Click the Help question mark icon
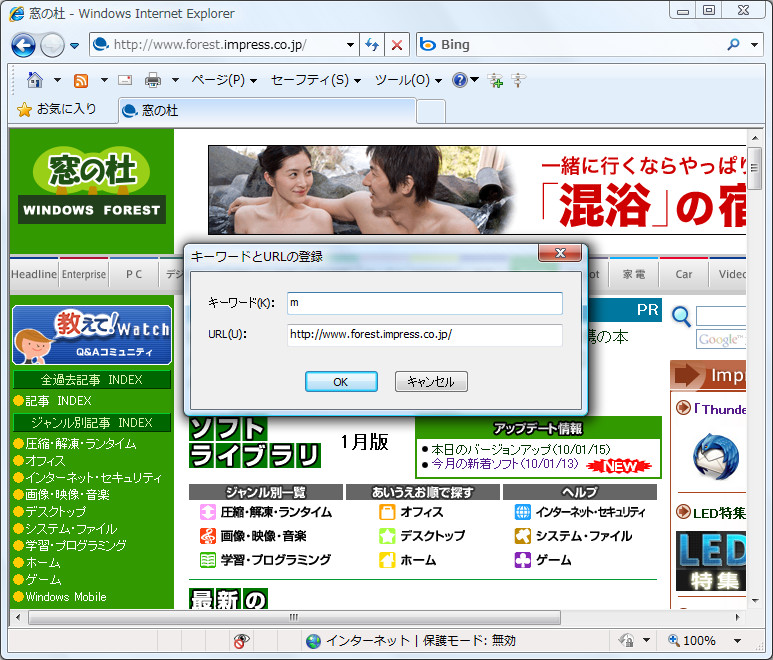This screenshot has width=773, height=660. 459,80
